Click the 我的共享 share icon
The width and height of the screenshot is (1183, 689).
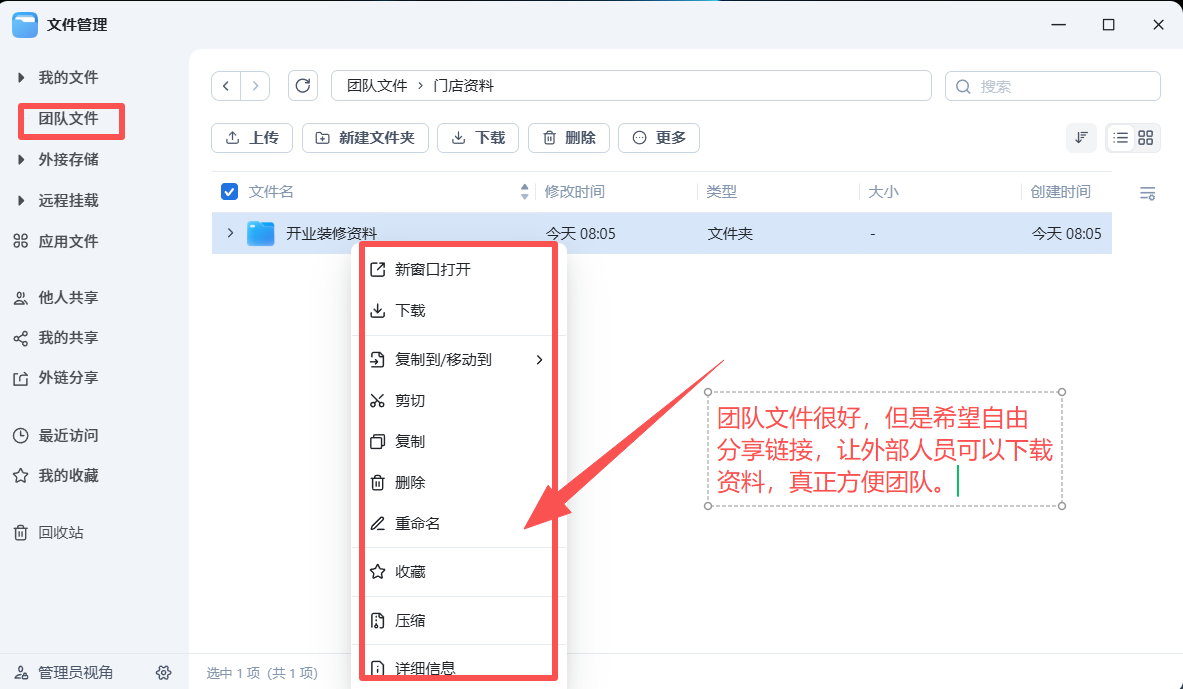coord(20,338)
